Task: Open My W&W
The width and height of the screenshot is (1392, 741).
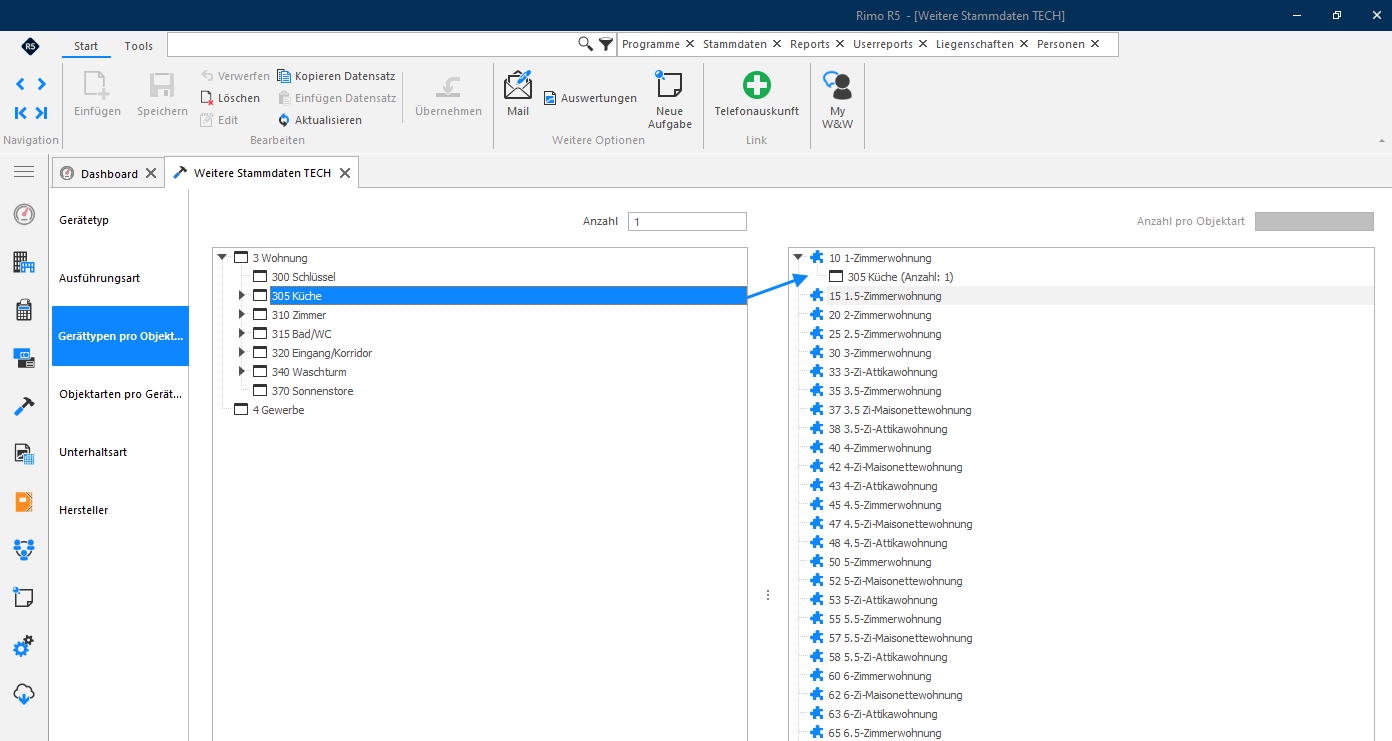Action: pos(837,100)
